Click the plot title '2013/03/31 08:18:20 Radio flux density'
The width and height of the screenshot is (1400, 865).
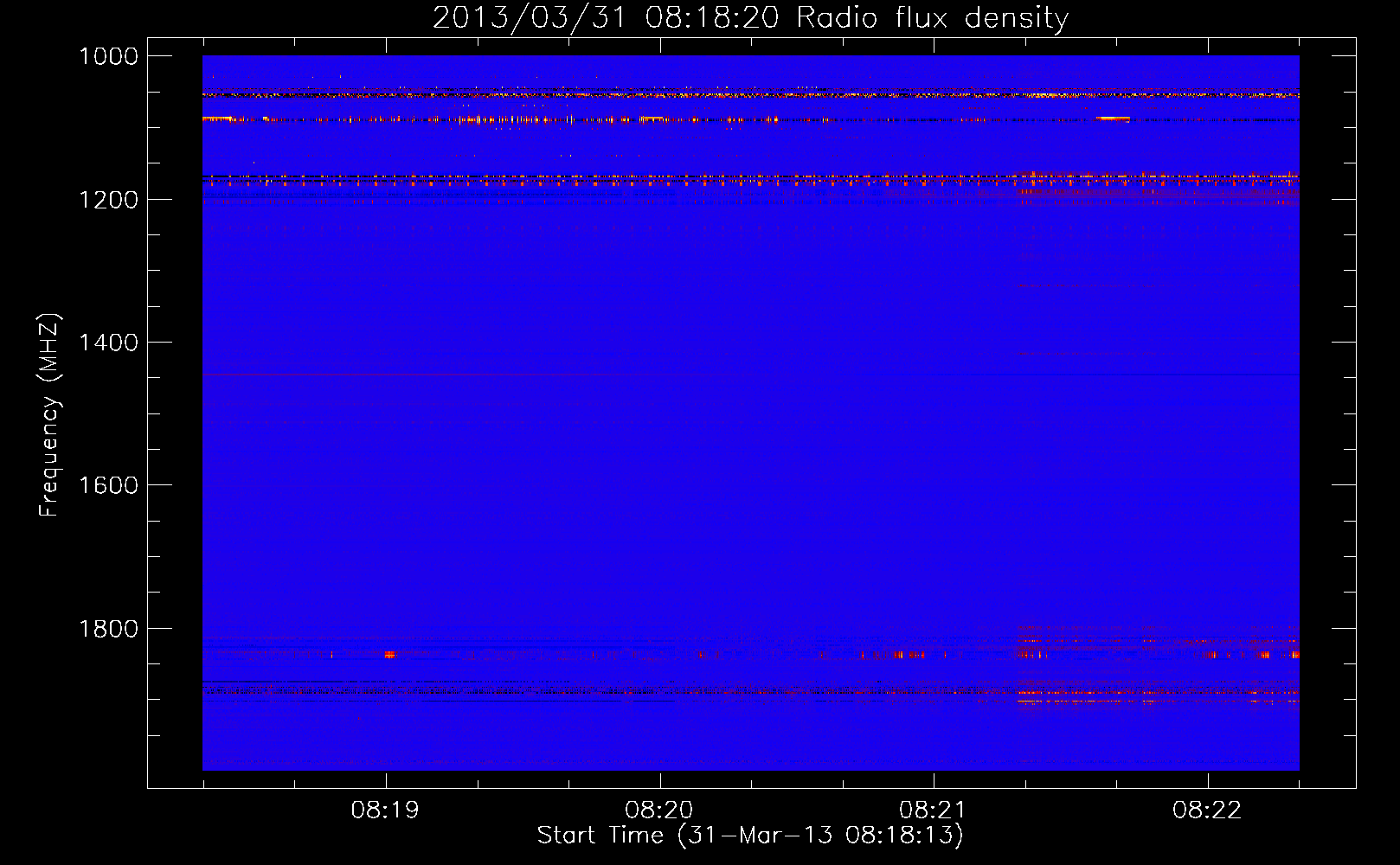pos(750,18)
